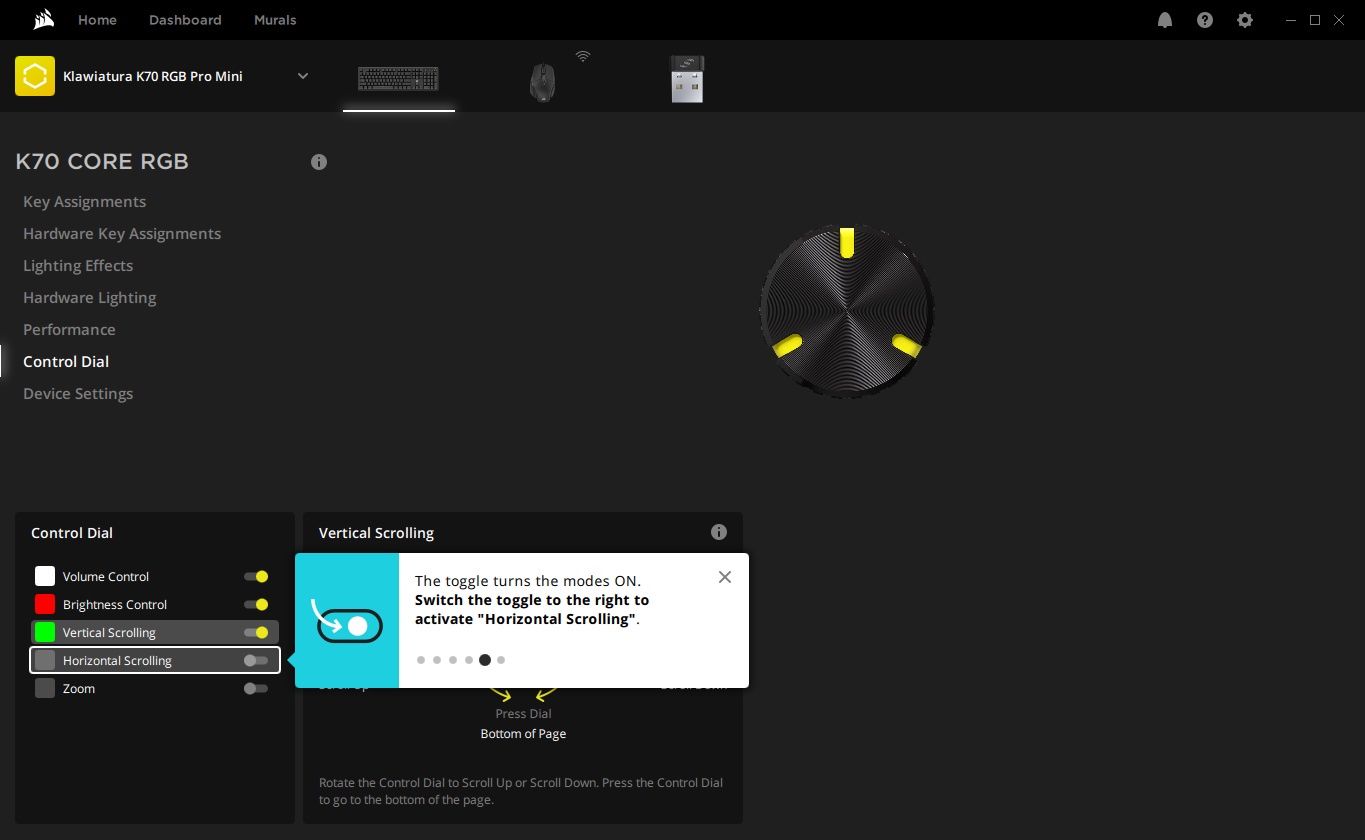Select the Control Dial section
This screenshot has height=840, width=1365.
point(66,362)
